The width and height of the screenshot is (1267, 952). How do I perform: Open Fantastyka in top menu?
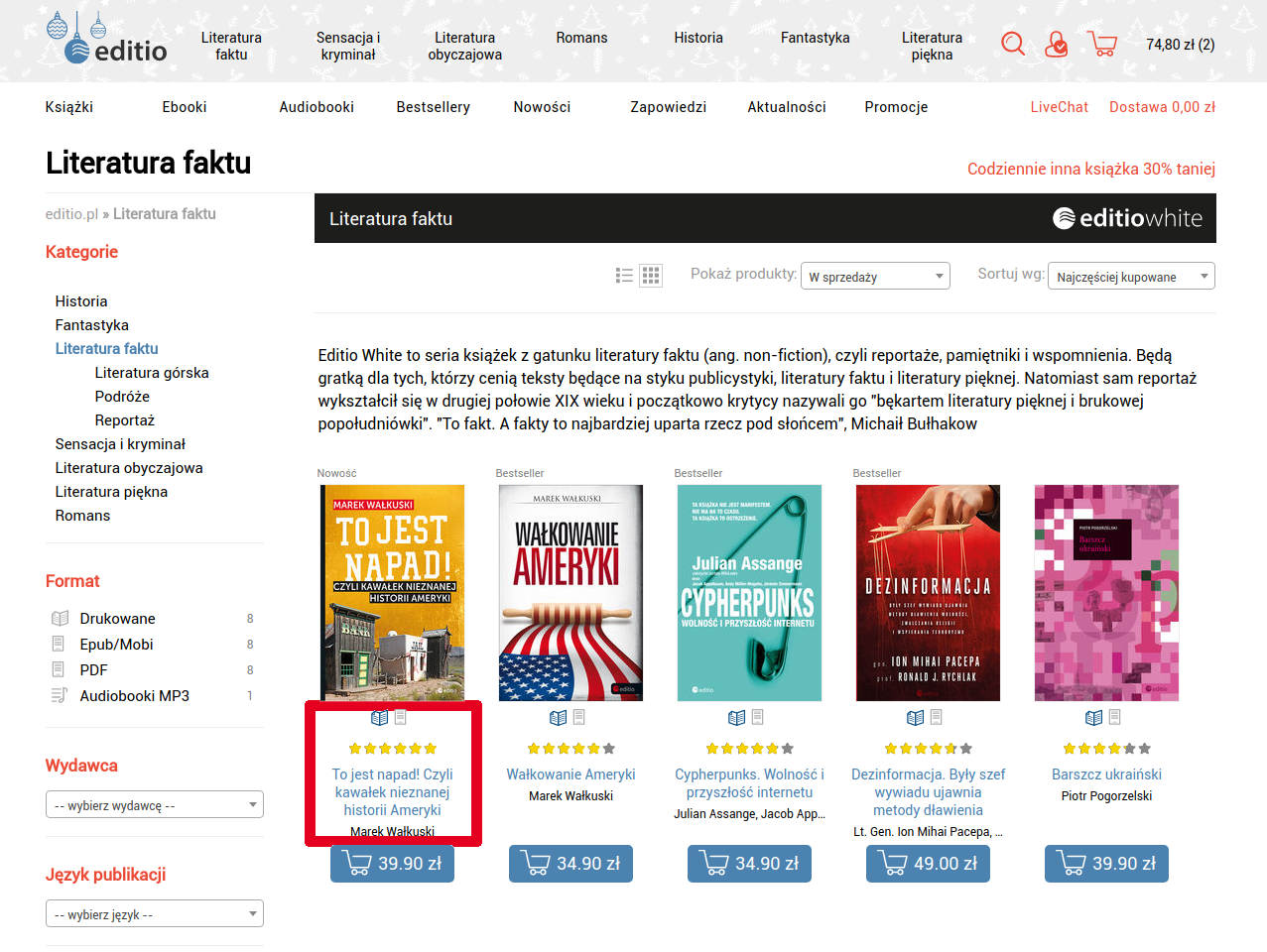[x=816, y=38]
